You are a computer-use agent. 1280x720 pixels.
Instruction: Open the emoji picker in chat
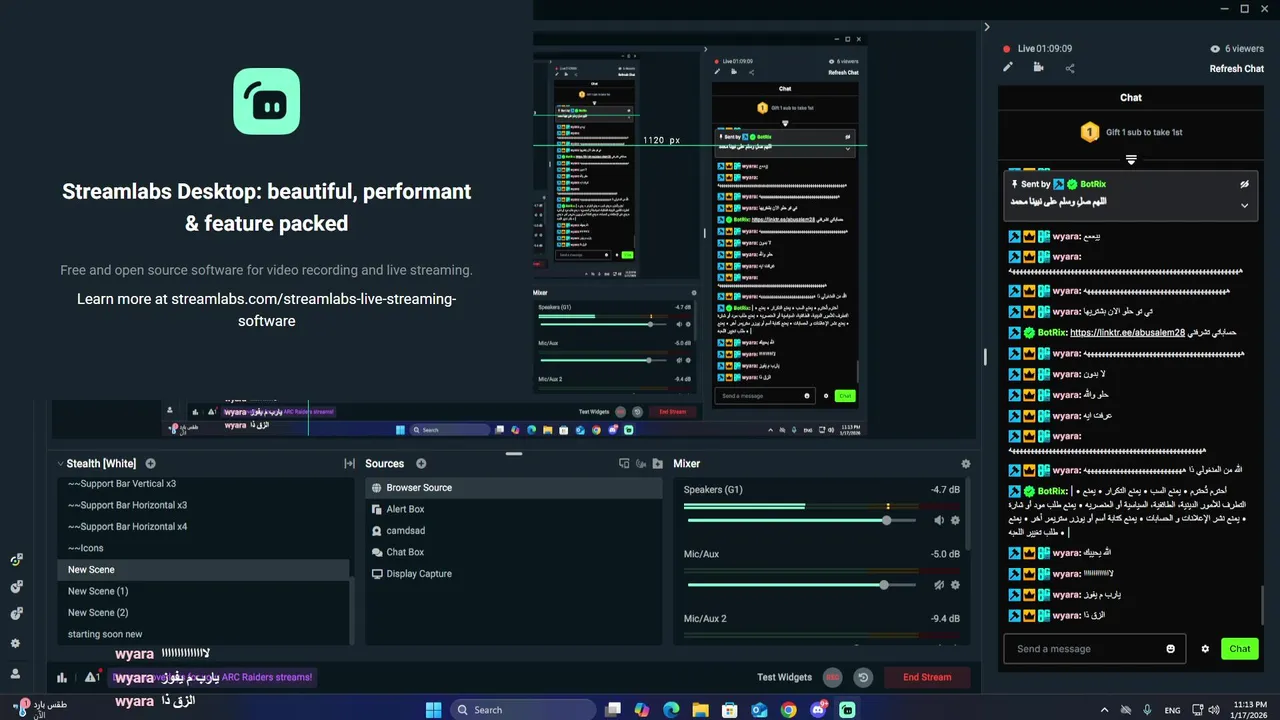(x=1171, y=649)
